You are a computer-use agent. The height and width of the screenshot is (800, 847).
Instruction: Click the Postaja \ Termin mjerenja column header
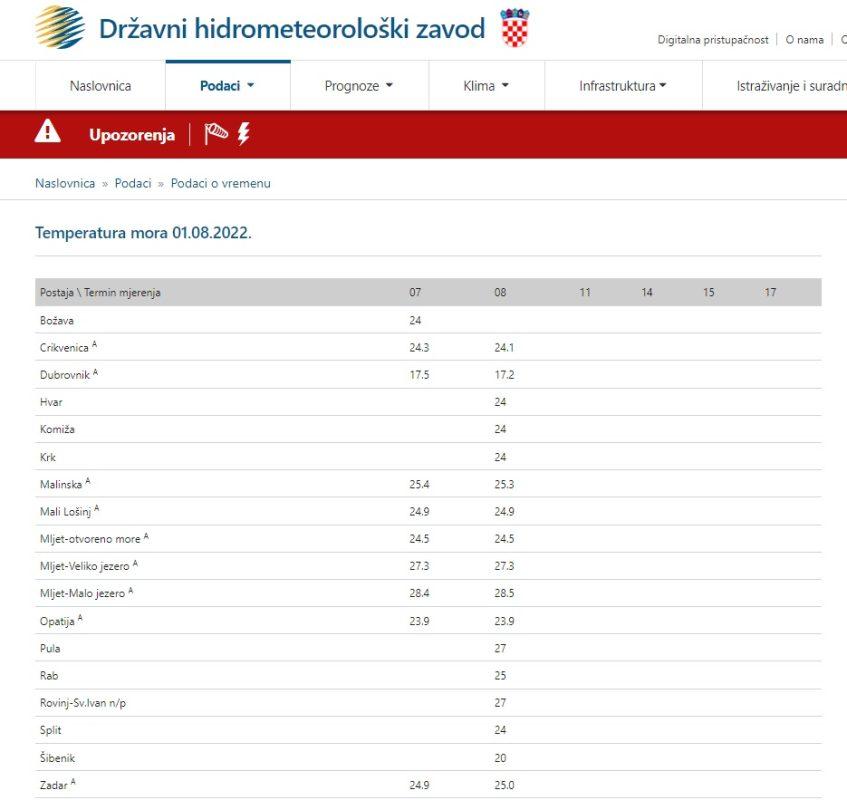100,293
